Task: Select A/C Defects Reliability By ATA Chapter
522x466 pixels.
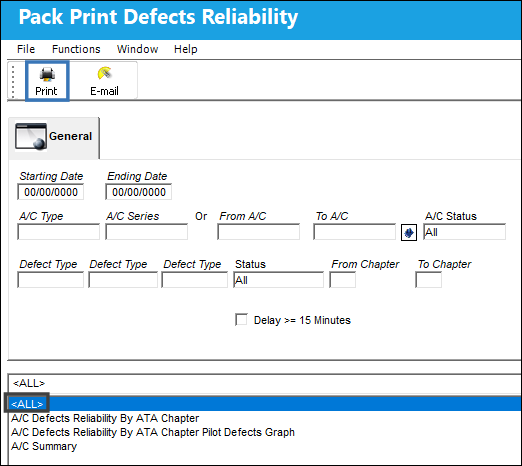Action: point(105,418)
